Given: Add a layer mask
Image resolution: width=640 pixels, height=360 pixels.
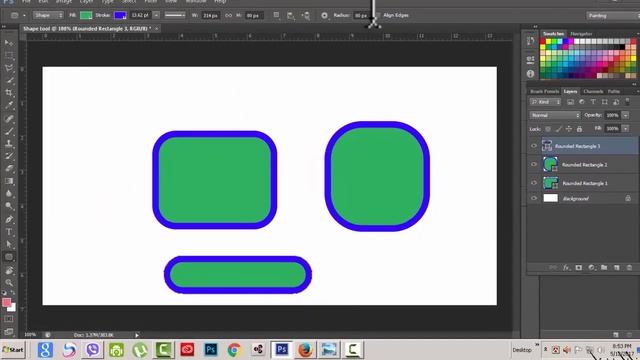Looking at the screenshot, I should [579, 267].
